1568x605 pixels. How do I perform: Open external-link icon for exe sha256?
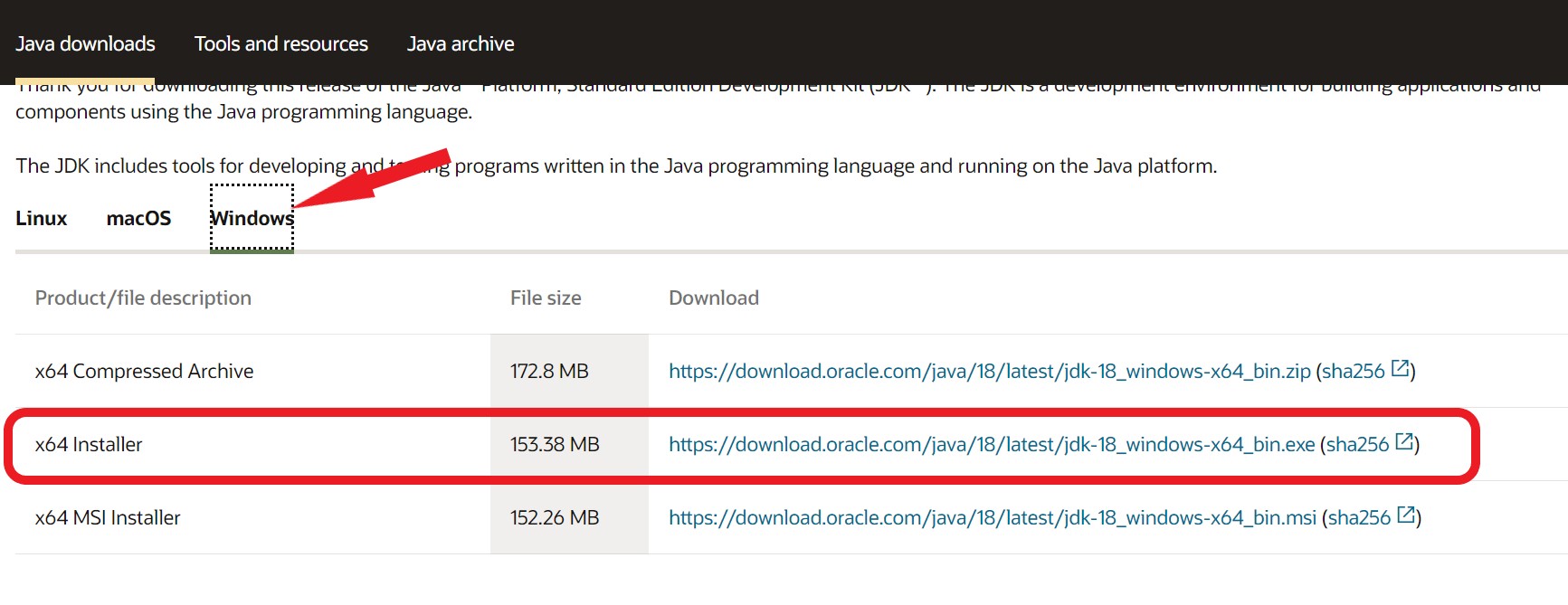1404,442
